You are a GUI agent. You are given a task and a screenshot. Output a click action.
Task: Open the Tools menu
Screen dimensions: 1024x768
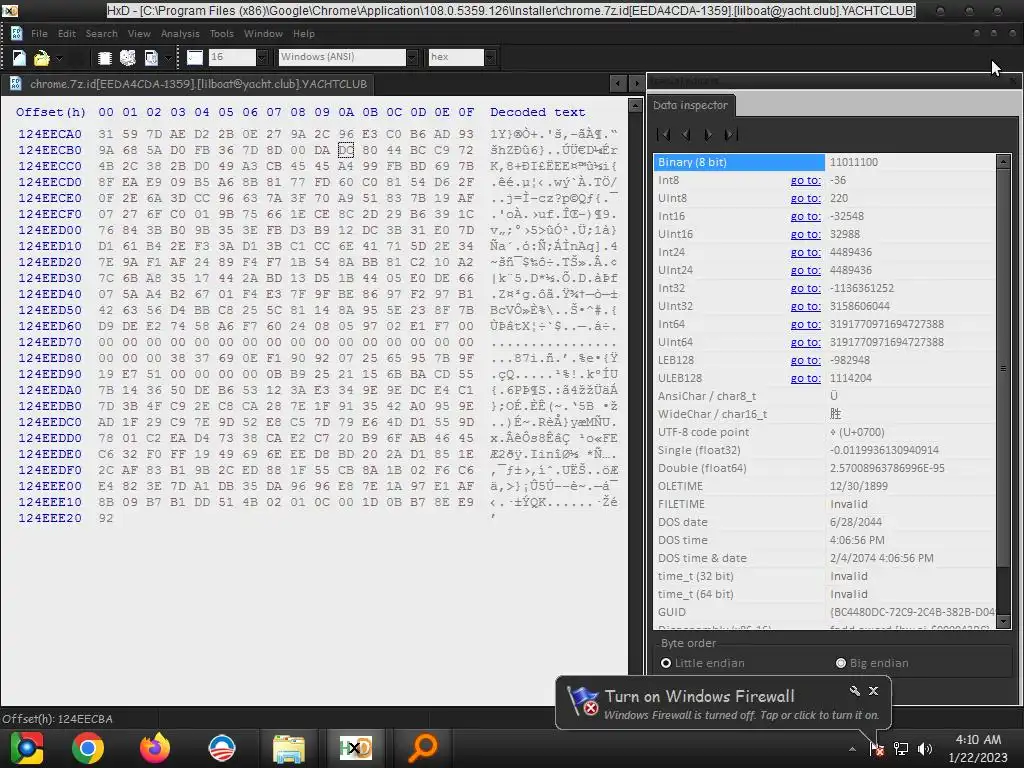[221, 33]
